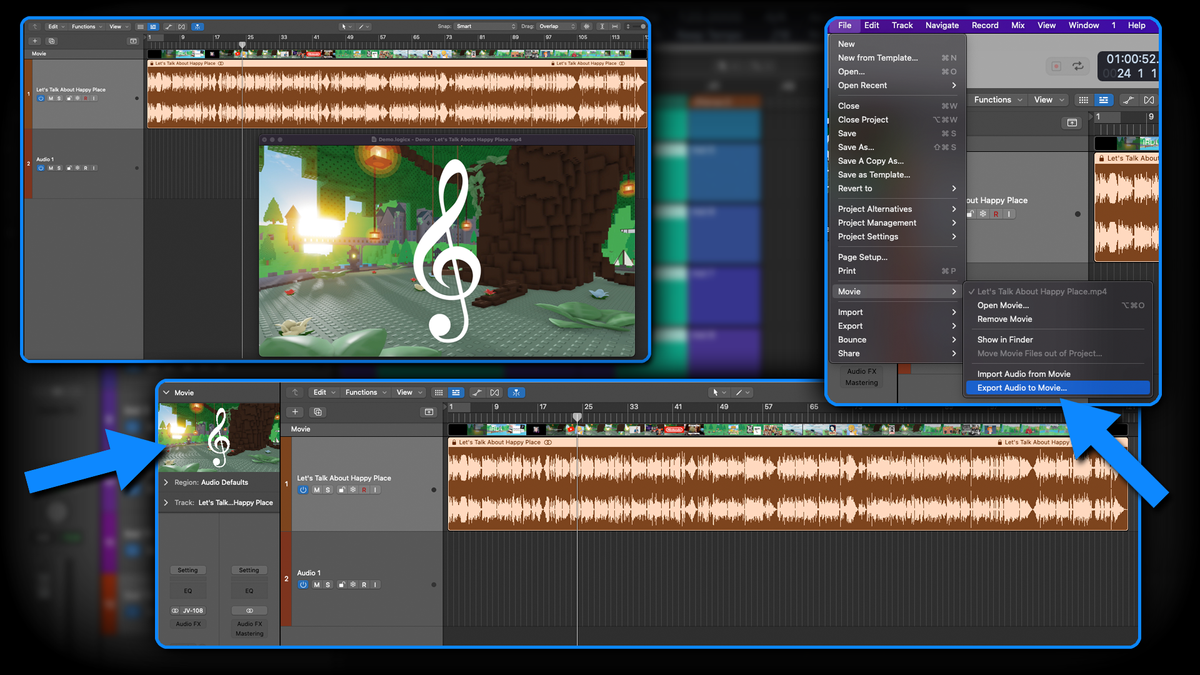Click the grid view icon in the toolbar

[x=441, y=391]
